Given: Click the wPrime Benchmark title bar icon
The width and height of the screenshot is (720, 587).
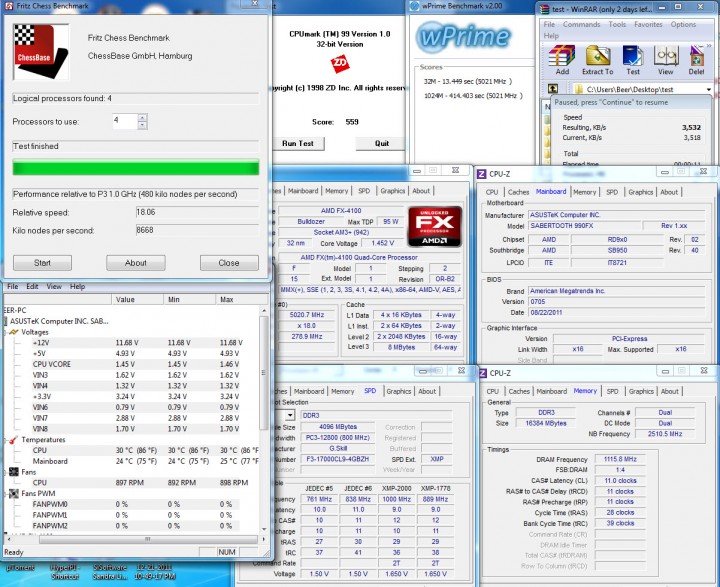Looking at the screenshot, I should pyautogui.click(x=415, y=6).
